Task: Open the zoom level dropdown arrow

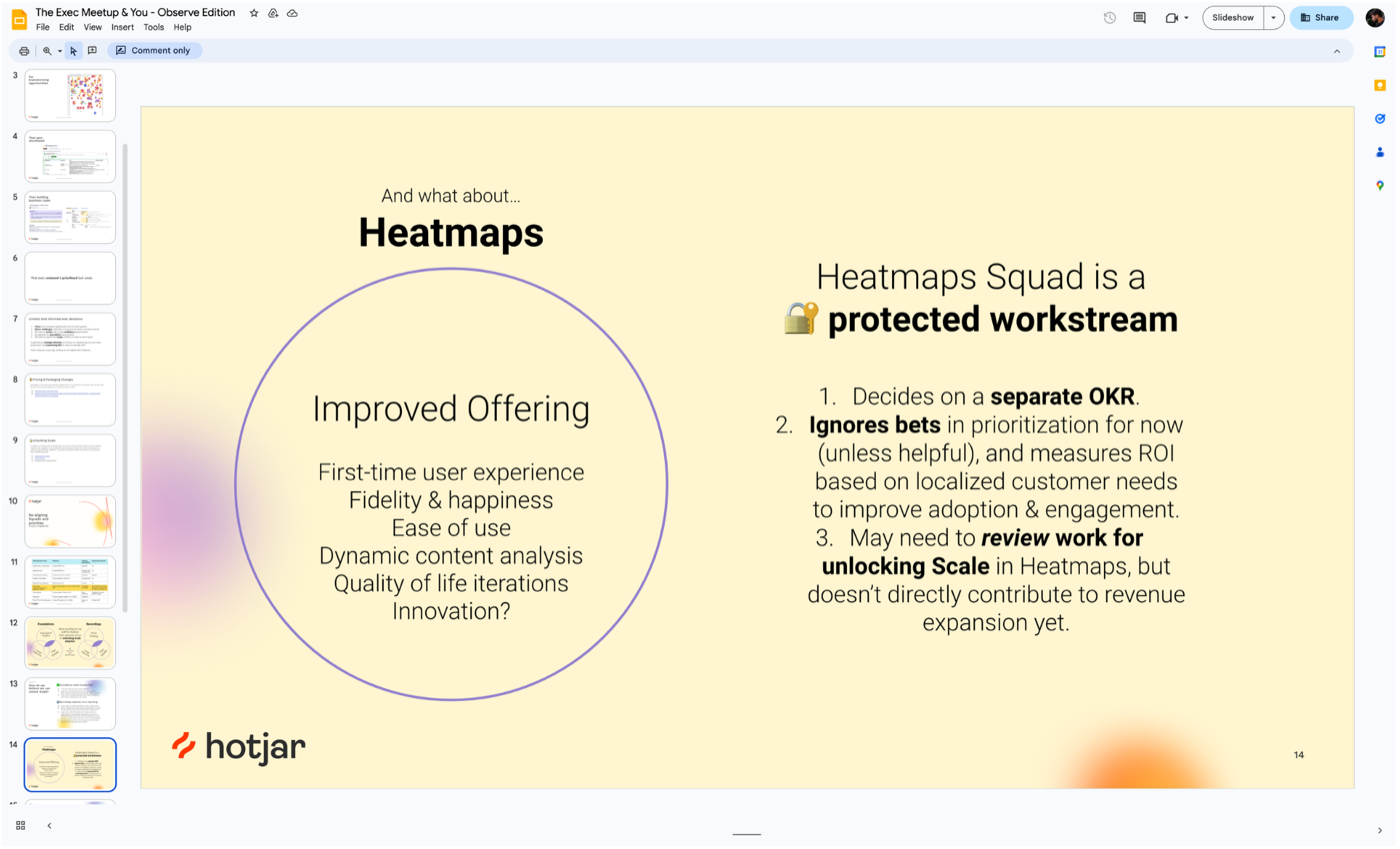Action: tap(60, 50)
